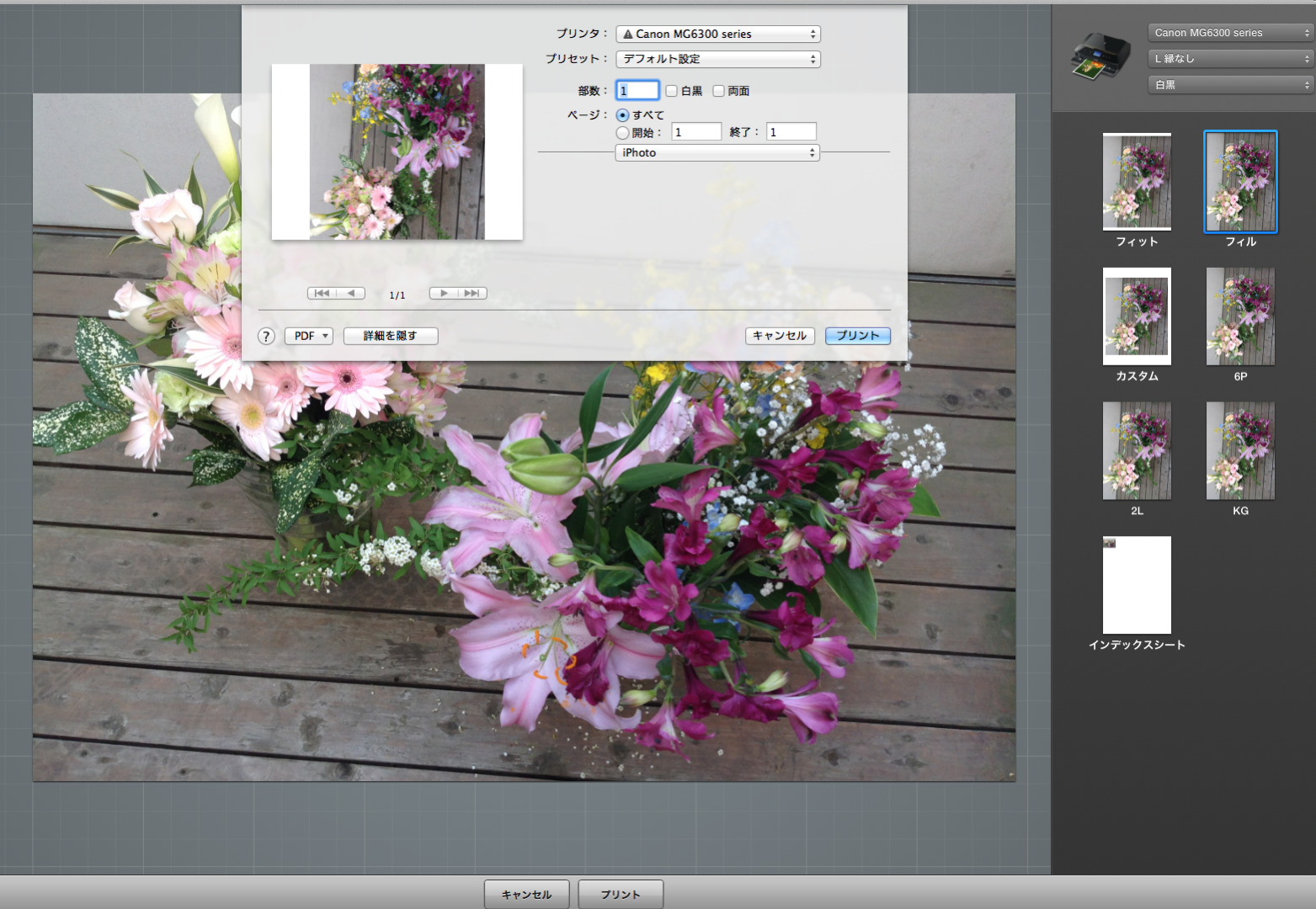Screen dimensions: 1316x909
Task: Select the インデックスシート layout thumbnail
Action: 1137,585
